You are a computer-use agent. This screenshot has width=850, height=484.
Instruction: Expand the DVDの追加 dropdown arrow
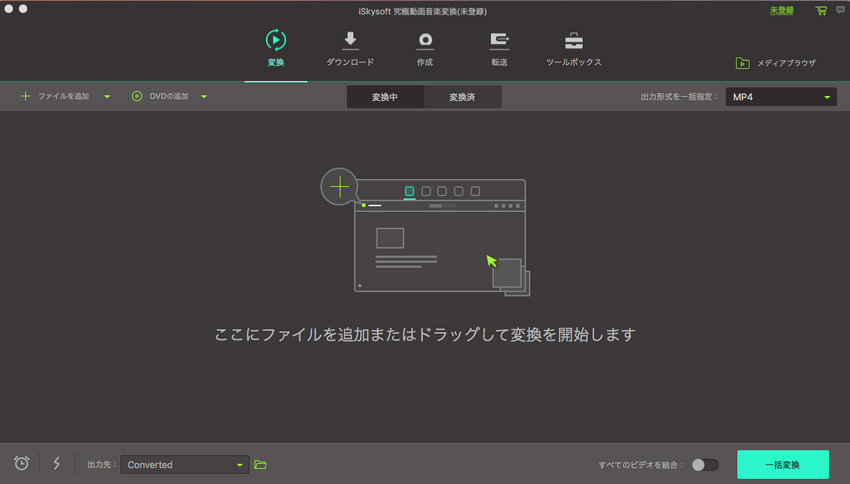(x=204, y=96)
